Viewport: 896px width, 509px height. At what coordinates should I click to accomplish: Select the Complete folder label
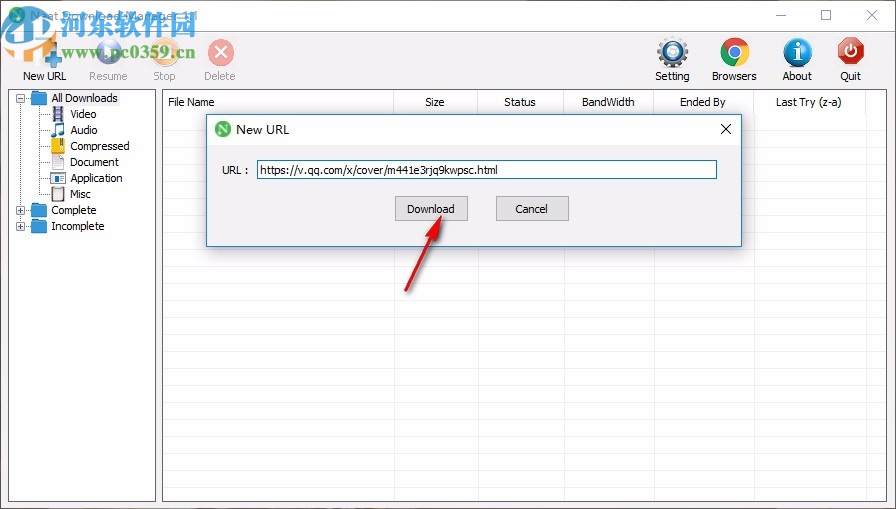point(74,210)
